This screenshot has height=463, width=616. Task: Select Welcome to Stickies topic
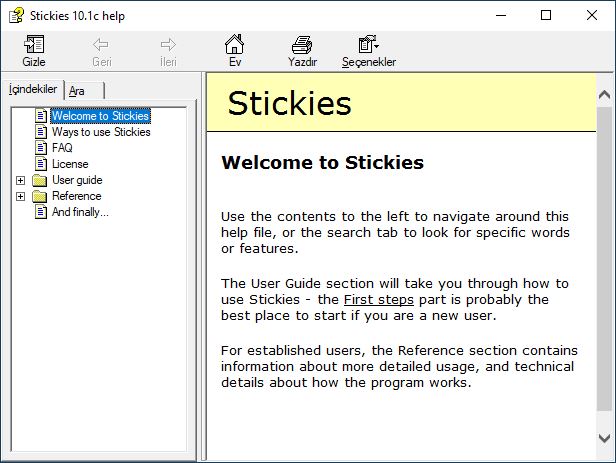coord(101,116)
